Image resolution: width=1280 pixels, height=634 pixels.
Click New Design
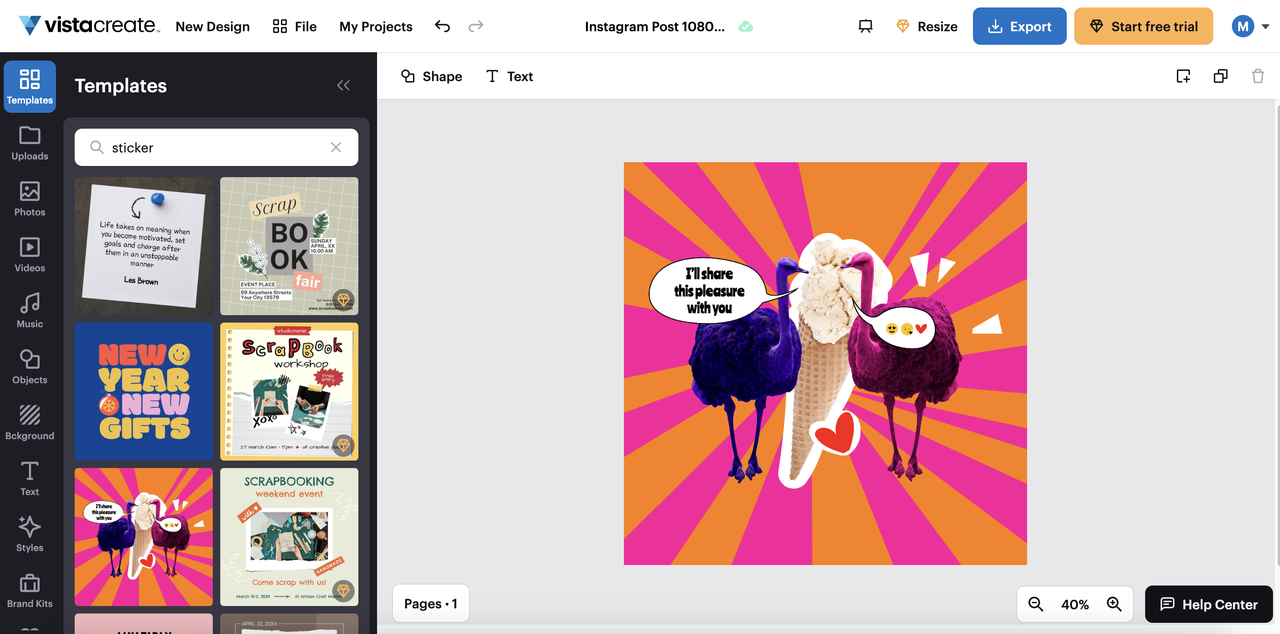213,26
